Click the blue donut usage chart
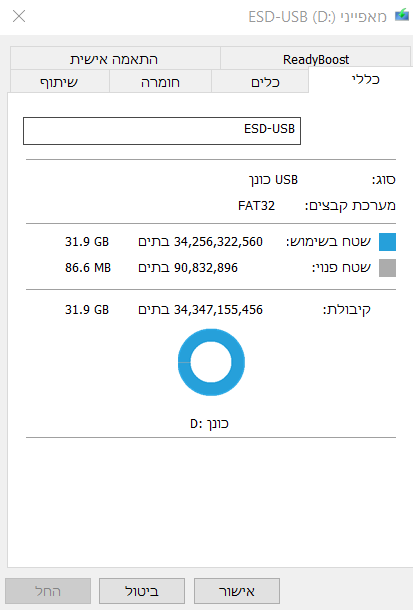This screenshot has height=610, width=413. pos(211,362)
